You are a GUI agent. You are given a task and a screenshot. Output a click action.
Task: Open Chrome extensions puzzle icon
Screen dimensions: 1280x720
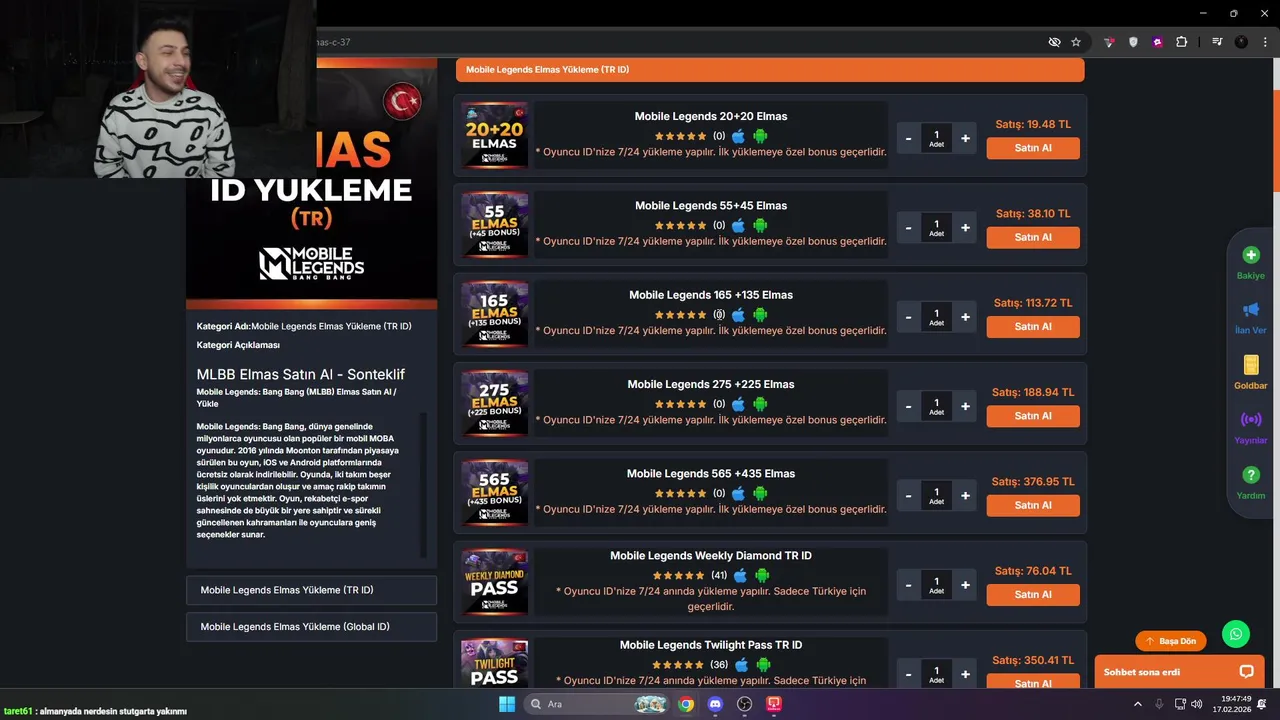[1182, 42]
